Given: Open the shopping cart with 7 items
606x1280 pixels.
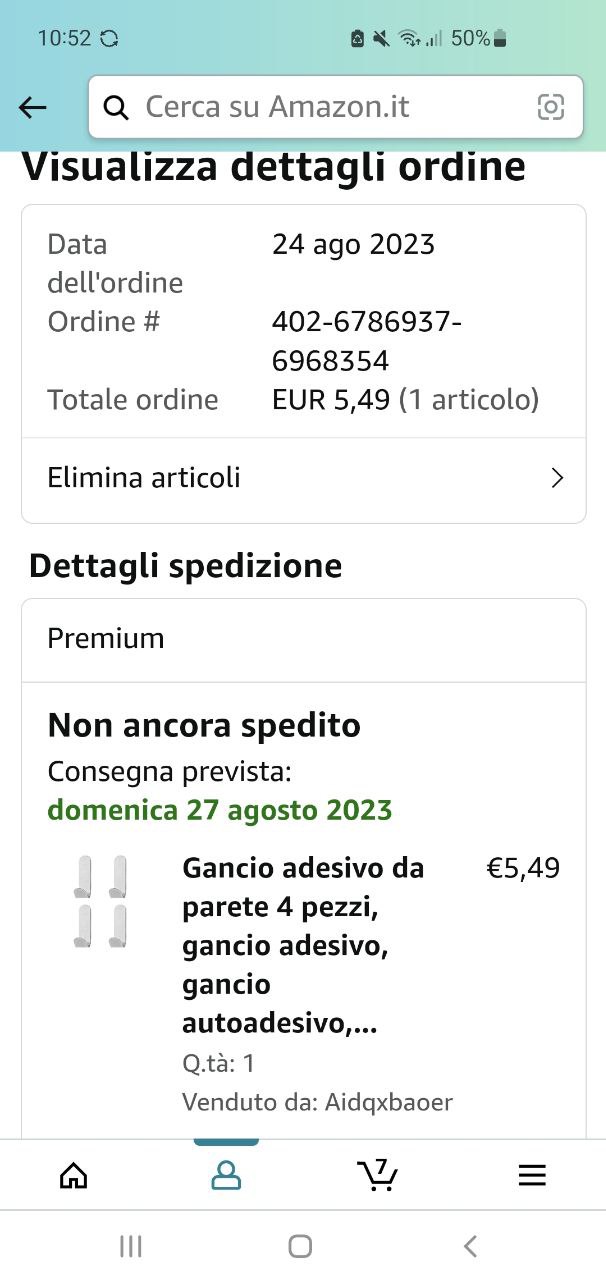Looking at the screenshot, I should 377,1175.
